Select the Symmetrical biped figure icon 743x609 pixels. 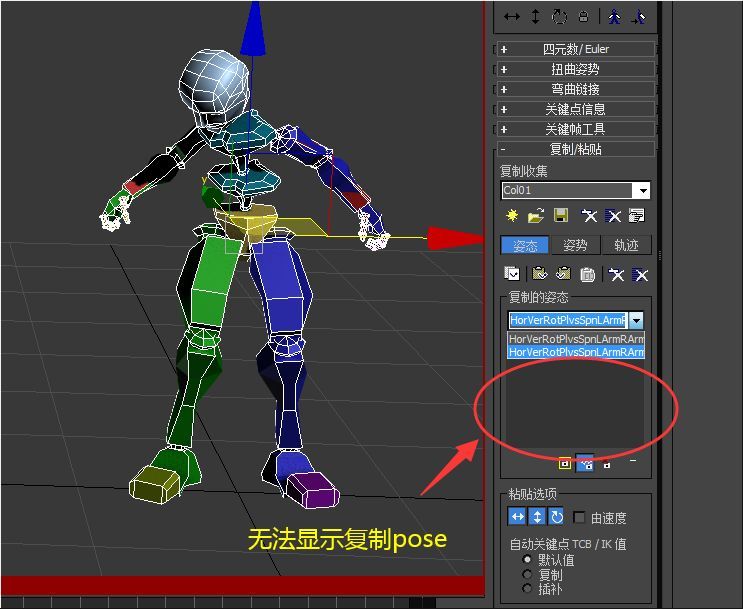[615, 17]
